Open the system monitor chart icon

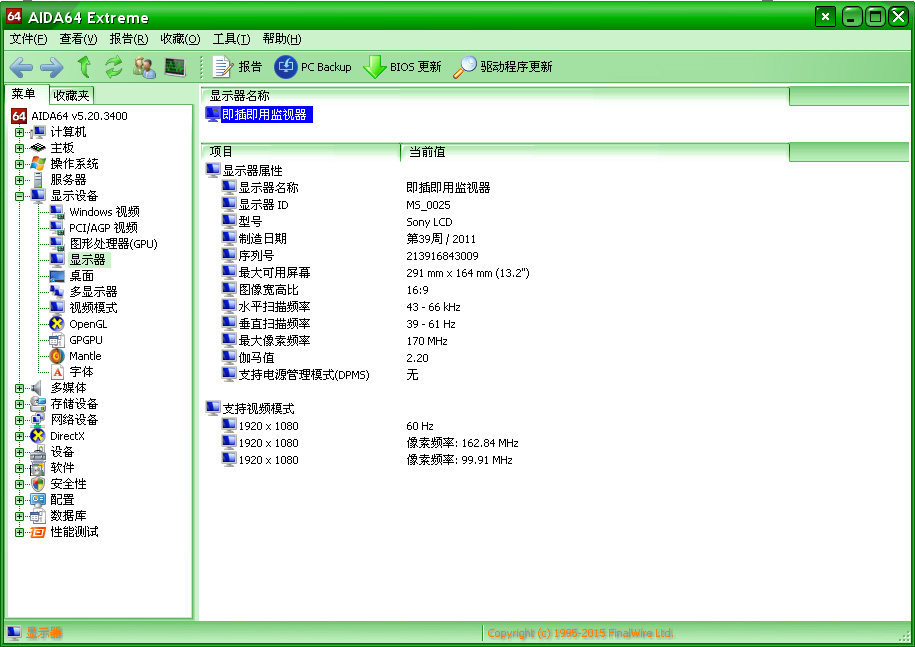tap(174, 67)
